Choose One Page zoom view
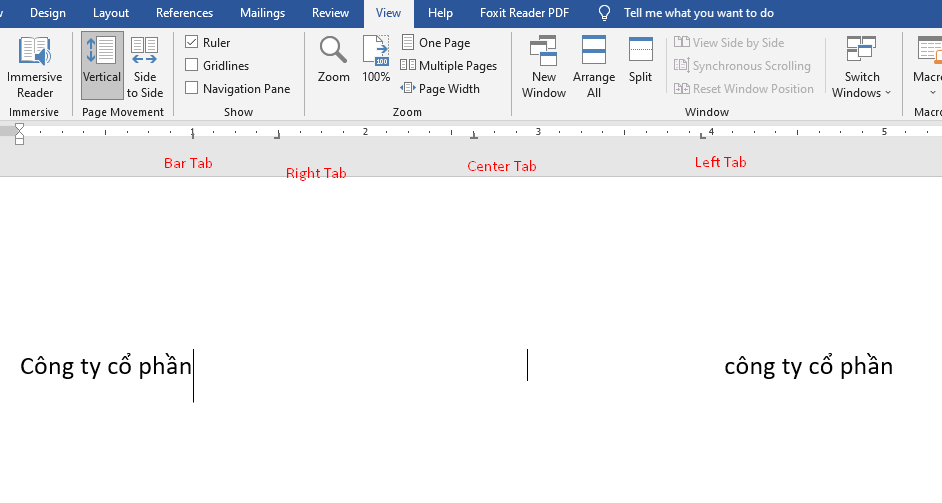The width and height of the screenshot is (942, 503). click(436, 43)
